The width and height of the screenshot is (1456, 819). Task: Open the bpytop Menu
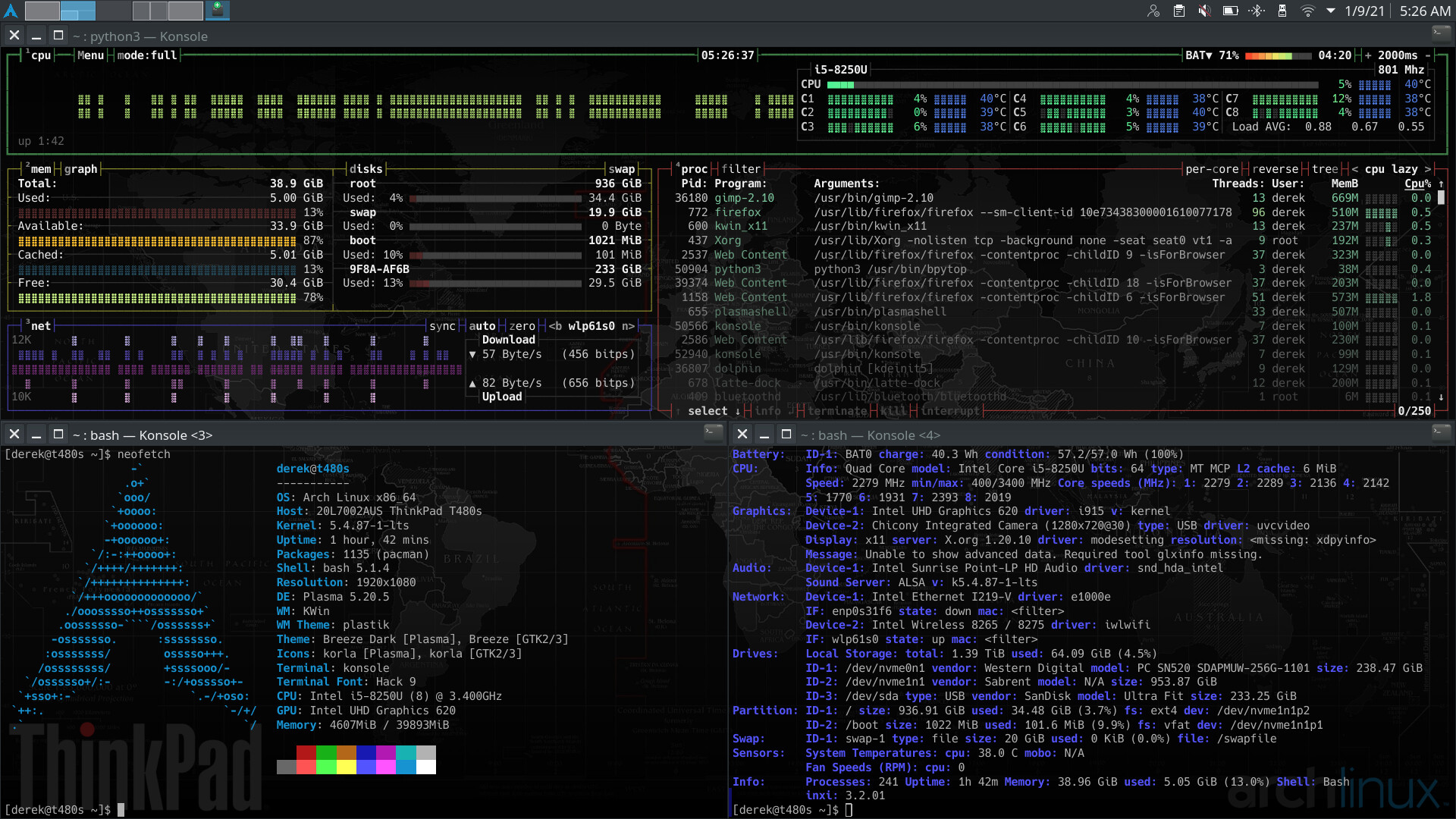coord(90,55)
